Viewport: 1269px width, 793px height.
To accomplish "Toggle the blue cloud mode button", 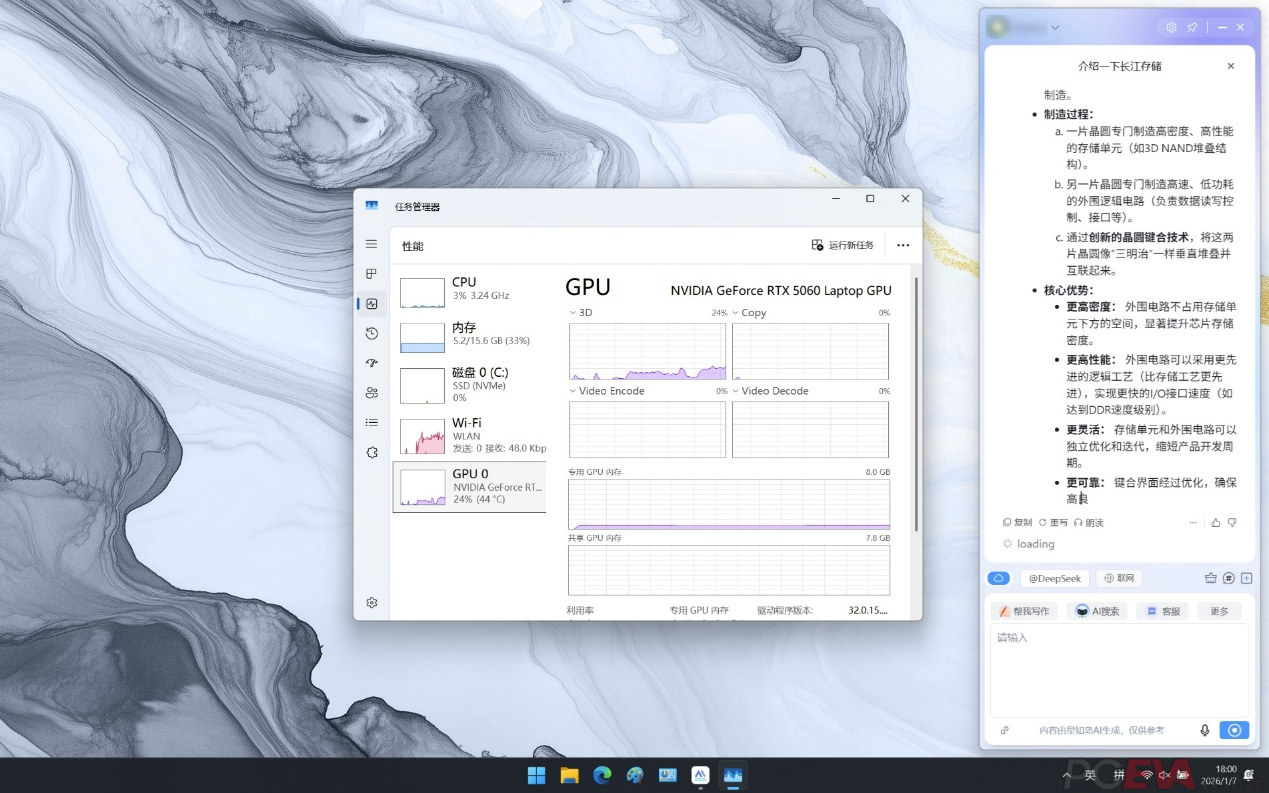I will (x=998, y=578).
